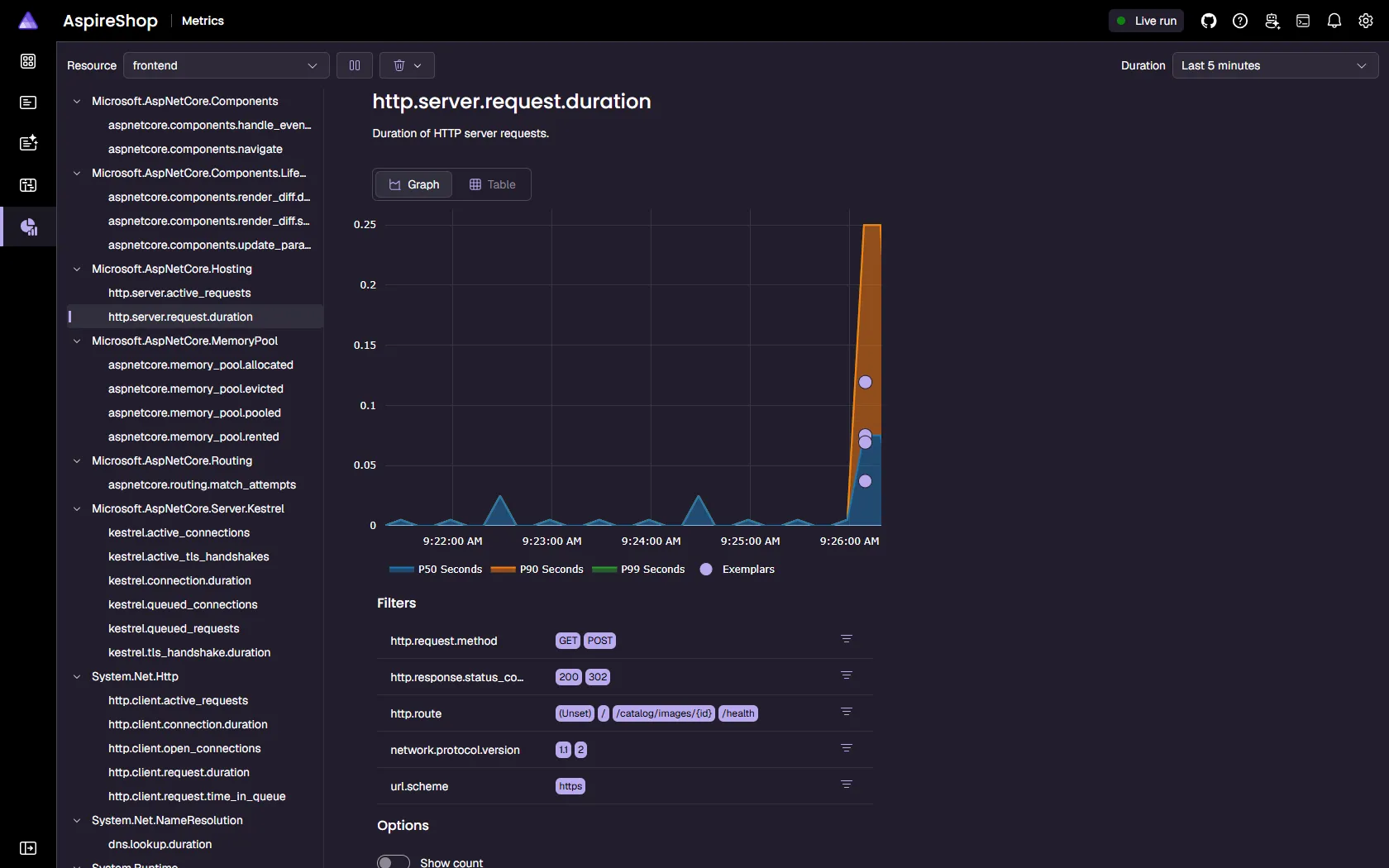Open filter menu for url.scheme
The height and width of the screenshot is (868, 1389).
click(847, 785)
